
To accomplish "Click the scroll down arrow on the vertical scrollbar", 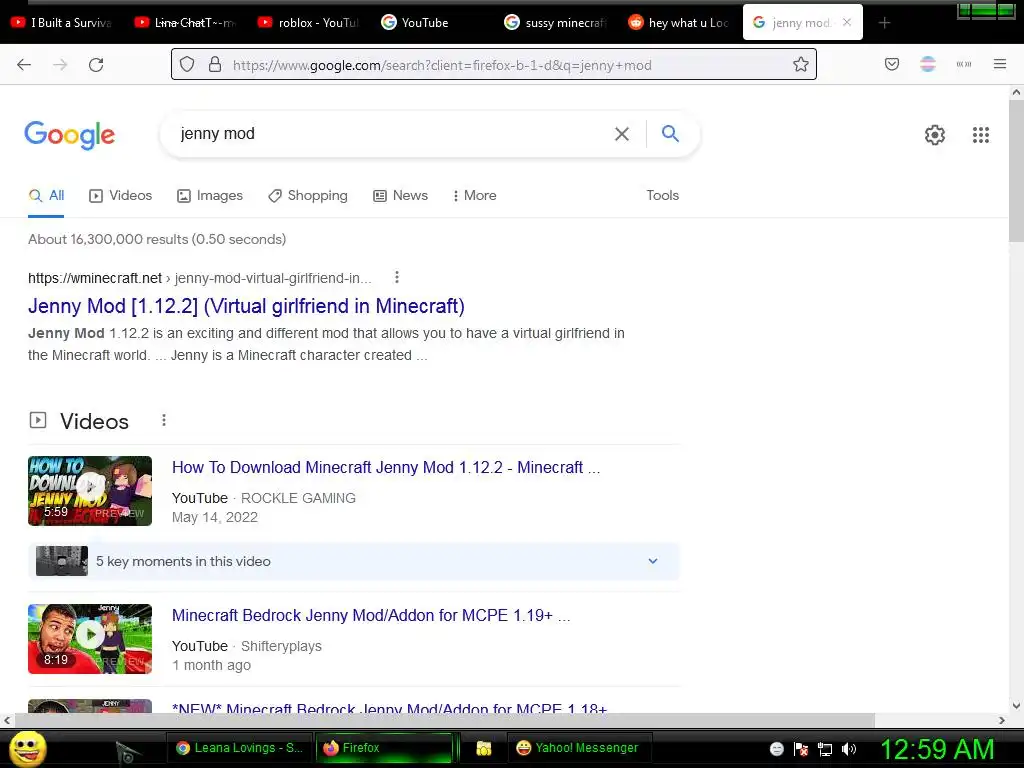I will pos(1016,705).
